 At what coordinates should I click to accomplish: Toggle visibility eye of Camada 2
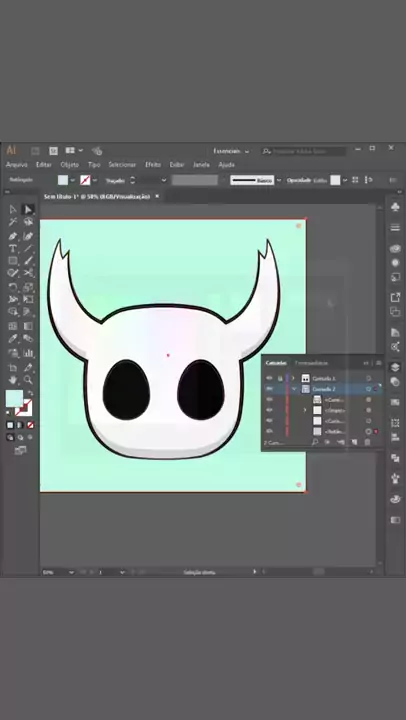click(269, 389)
